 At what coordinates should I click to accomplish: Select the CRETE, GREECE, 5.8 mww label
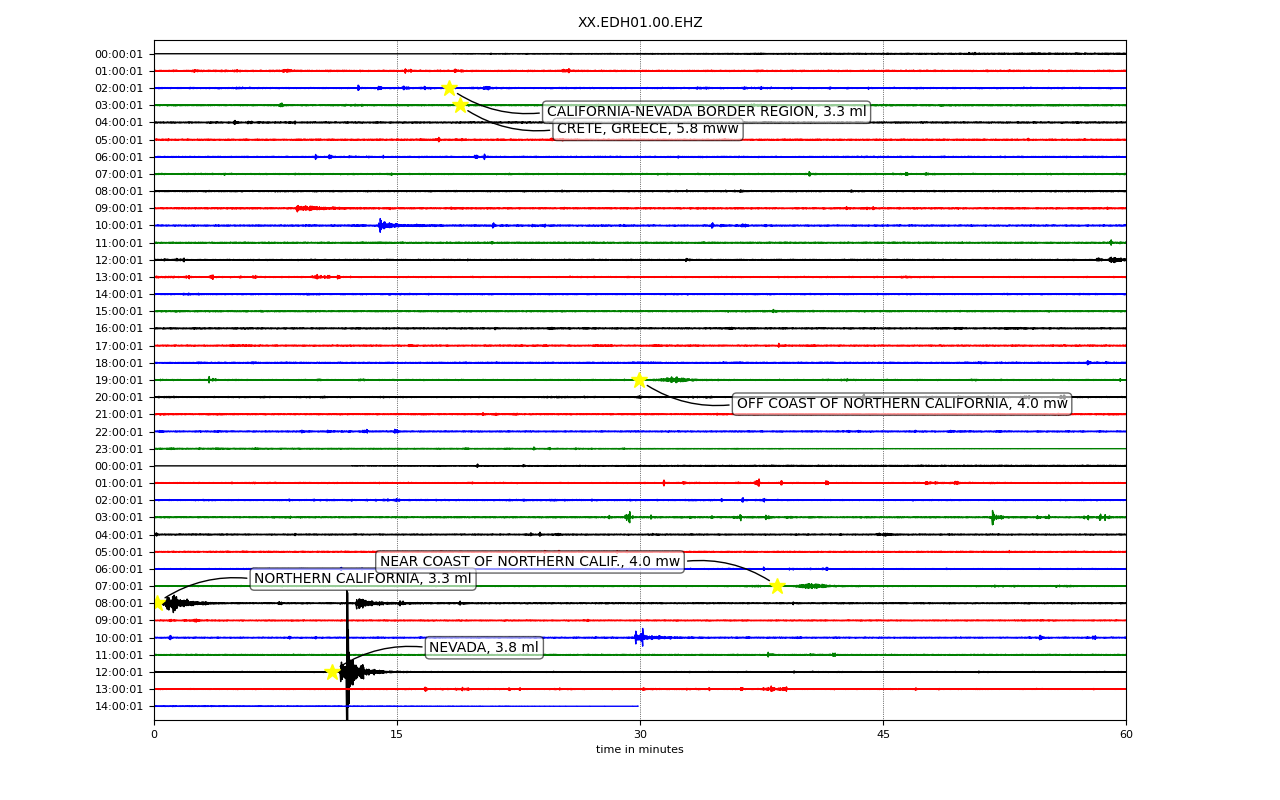(x=648, y=129)
